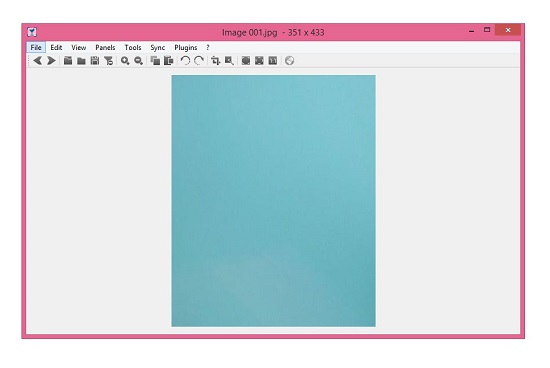Close the Image 001.jpg window
The width and height of the screenshot is (550, 368).
coord(508,30)
